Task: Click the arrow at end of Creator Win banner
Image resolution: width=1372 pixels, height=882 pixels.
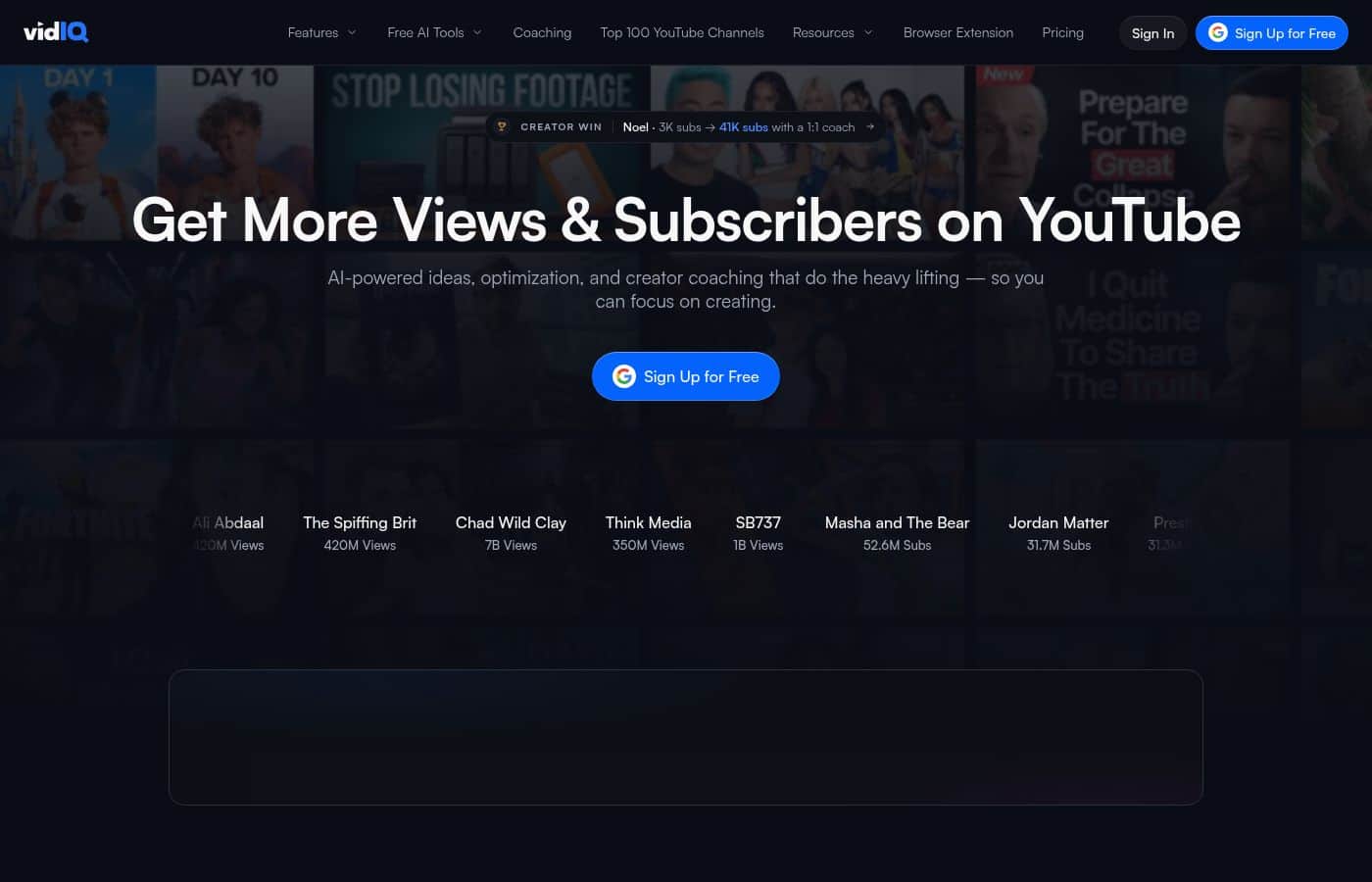Action: [869, 126]
